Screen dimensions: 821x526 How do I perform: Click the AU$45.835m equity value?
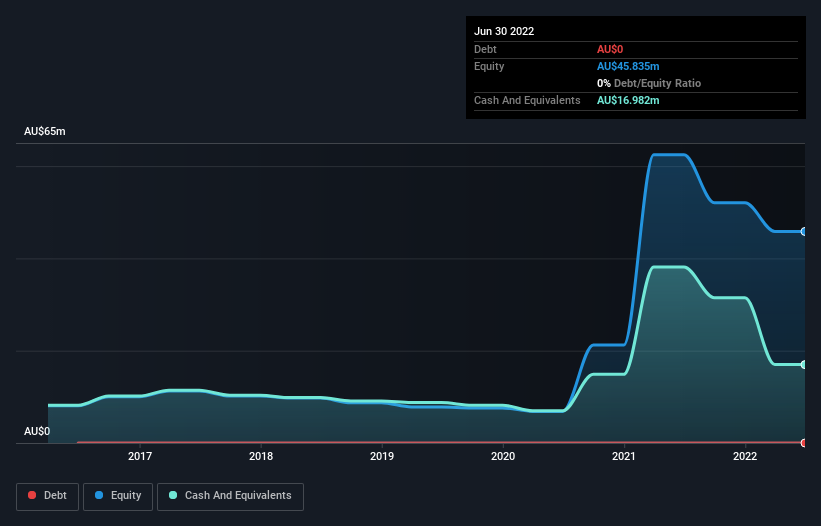pos(628,66)
